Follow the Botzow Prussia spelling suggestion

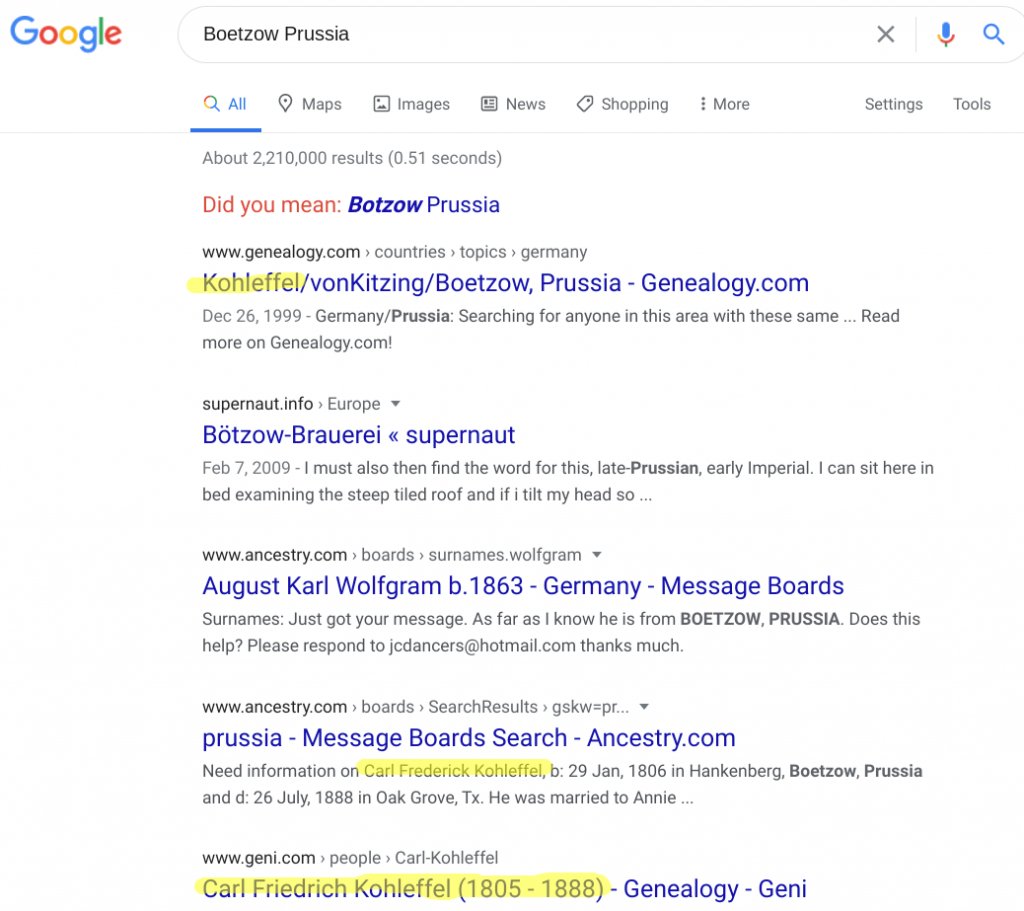tap(423, 205)
